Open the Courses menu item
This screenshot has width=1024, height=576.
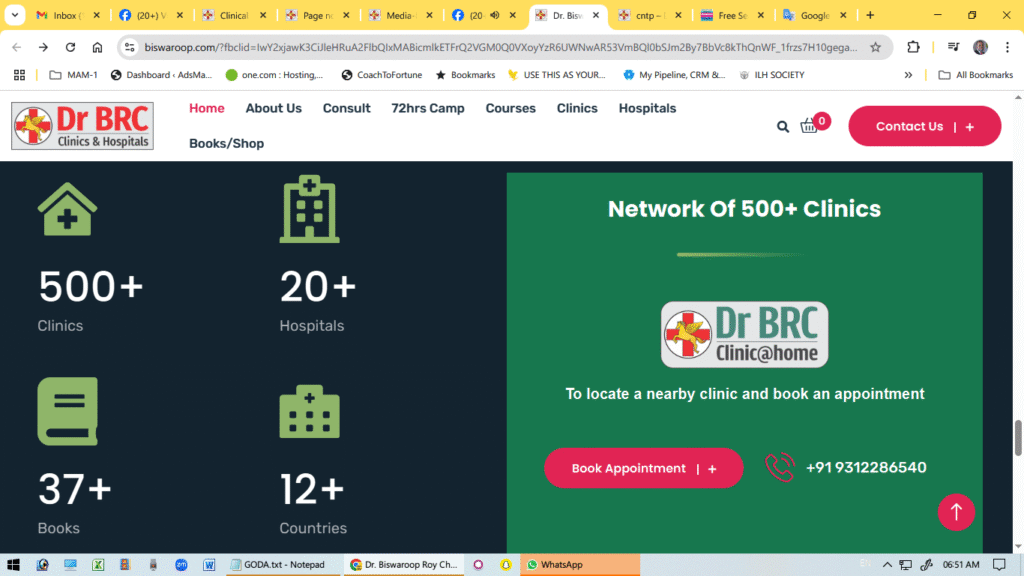click(511, 108)
